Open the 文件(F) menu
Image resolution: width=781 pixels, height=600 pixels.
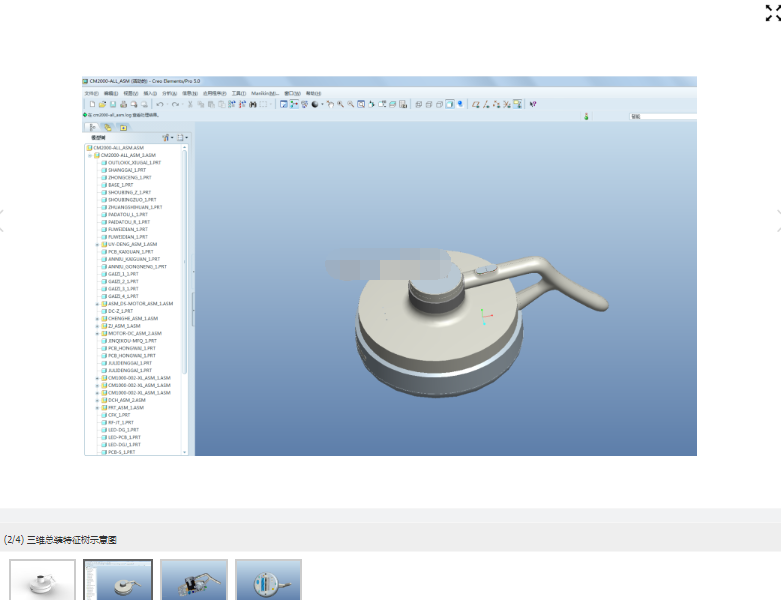(x=92, y=93)
